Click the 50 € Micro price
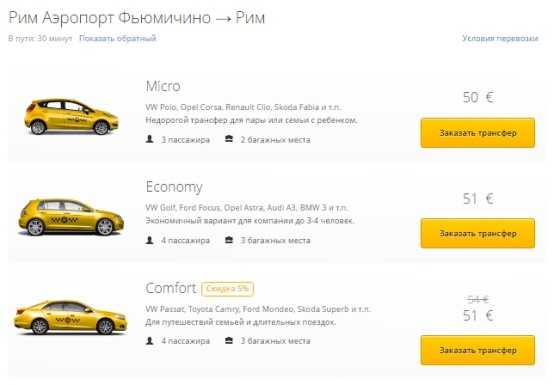The height and width of the screenshot is (385, 554). point(478,97)
